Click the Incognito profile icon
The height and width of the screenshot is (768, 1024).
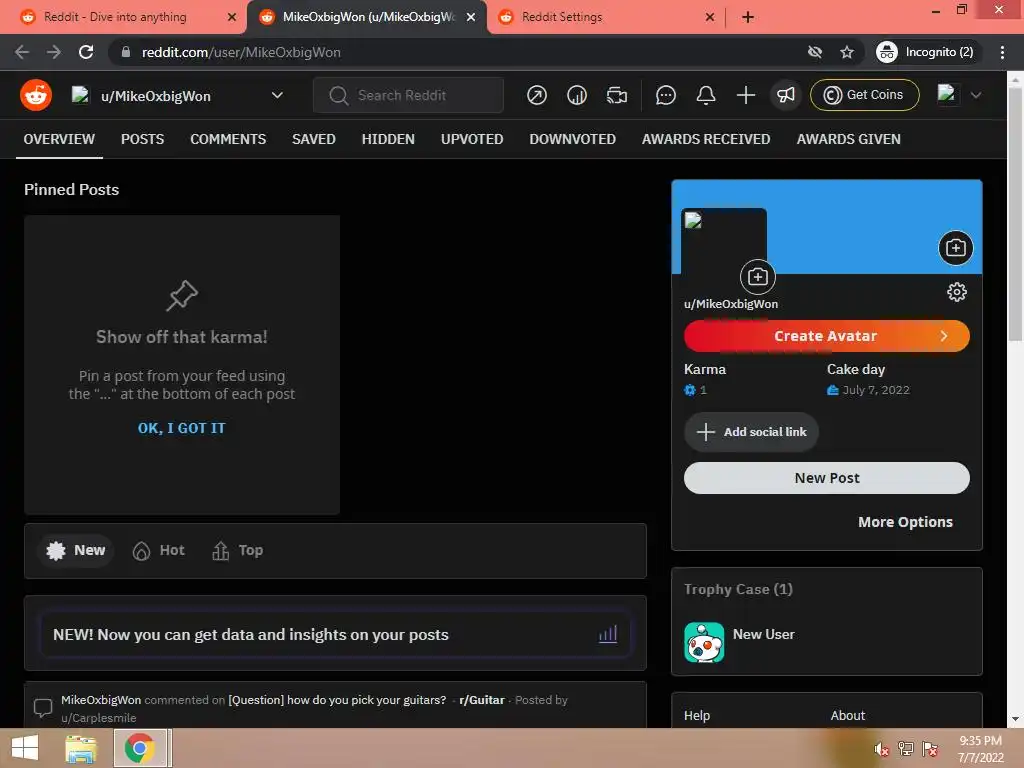tap(886, 52)
